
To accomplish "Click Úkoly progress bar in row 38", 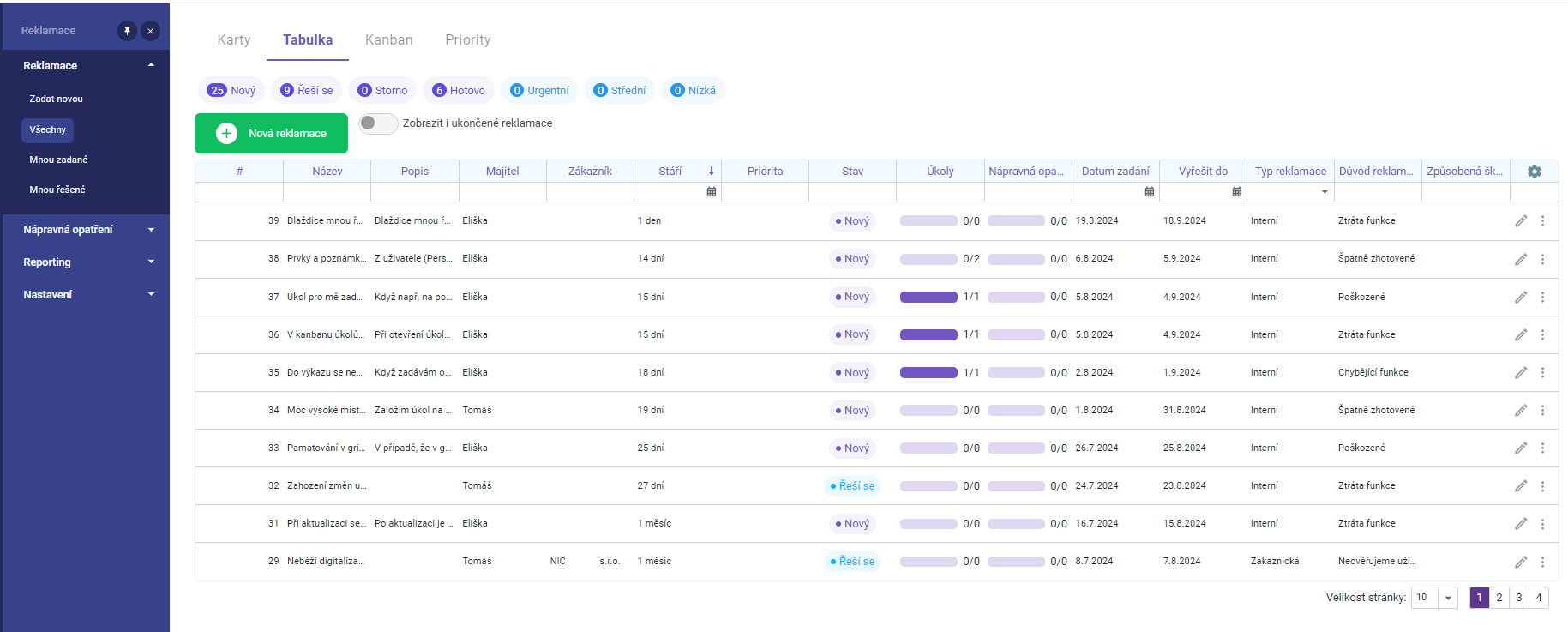I will point(928,259).
